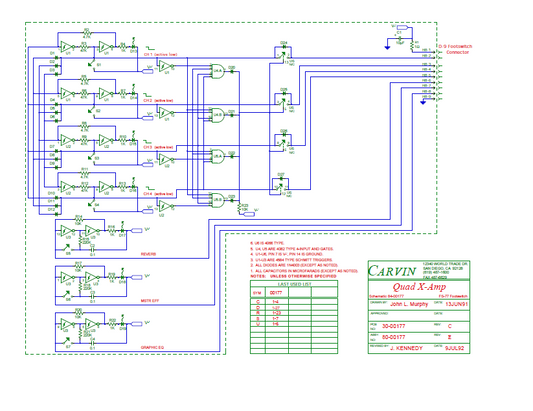Click the U4.A AND gate symbol
The height and width of the screenshot is (411, 533).
218,71
